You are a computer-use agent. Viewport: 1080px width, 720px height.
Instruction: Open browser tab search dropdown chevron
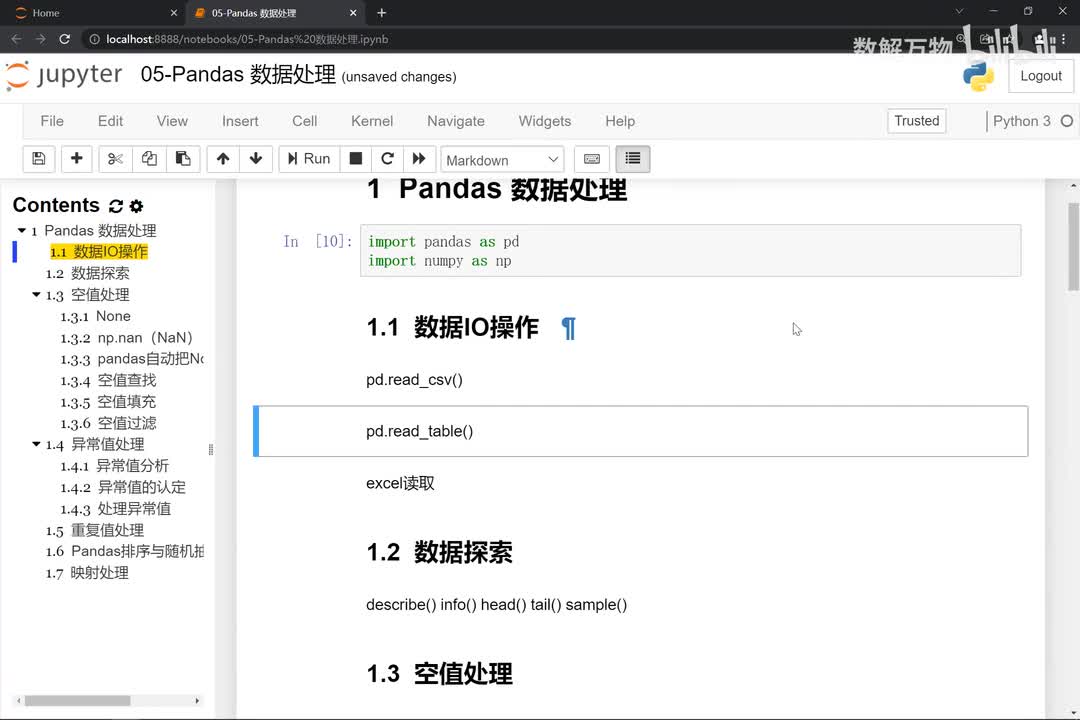tap(959, 12)
